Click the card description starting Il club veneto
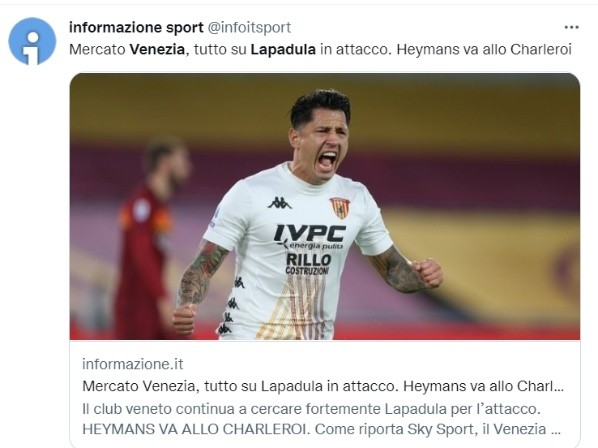598x448 pixels. [x=312, y=409]
